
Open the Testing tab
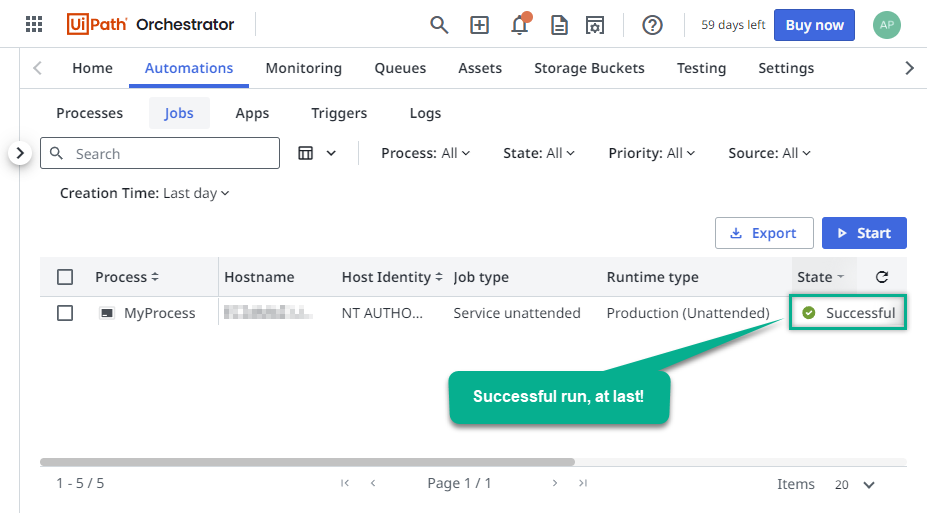[701, 68]
